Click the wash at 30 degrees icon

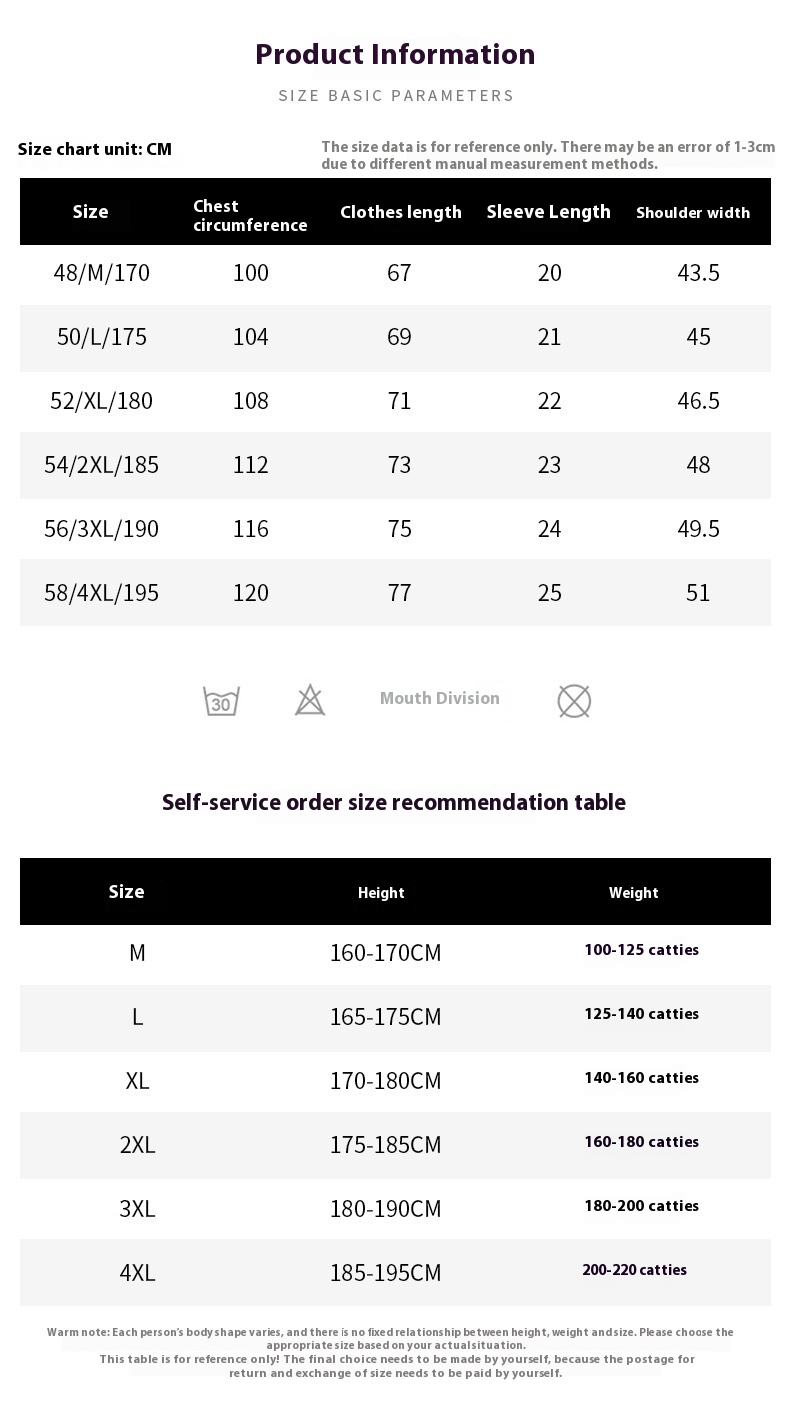click(221, 700)
